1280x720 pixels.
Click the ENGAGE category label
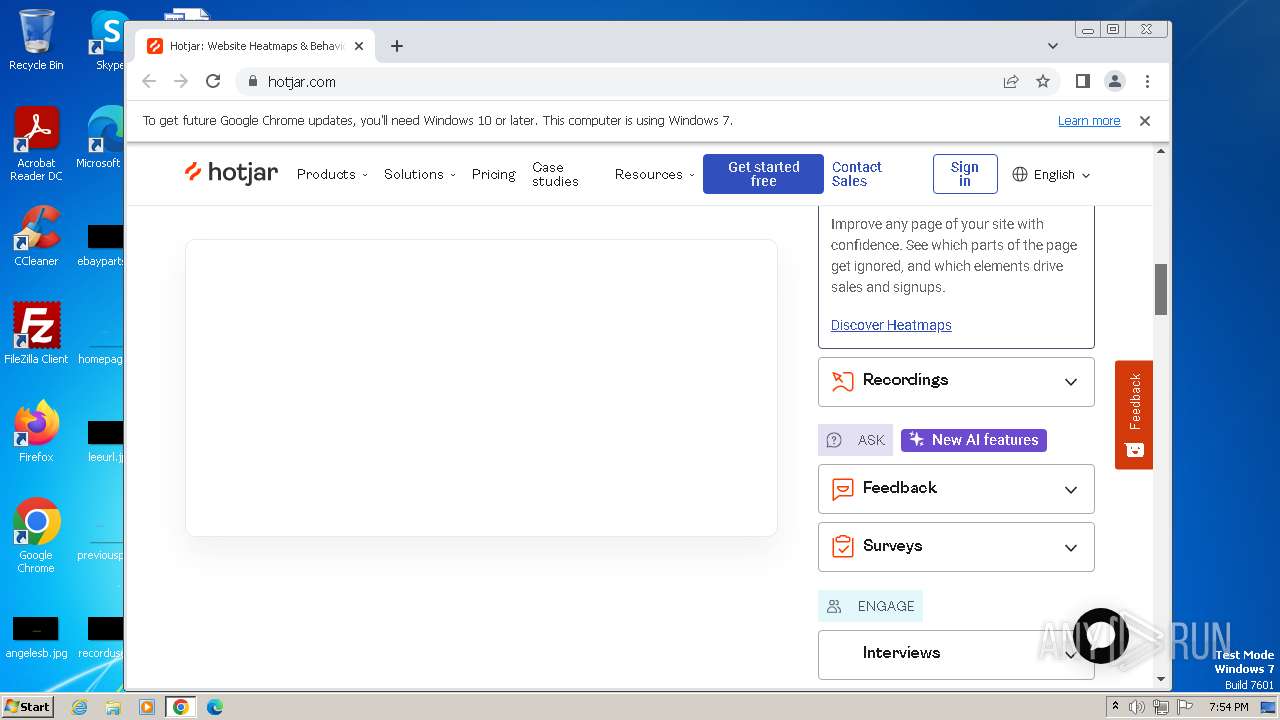click(870, 606)
